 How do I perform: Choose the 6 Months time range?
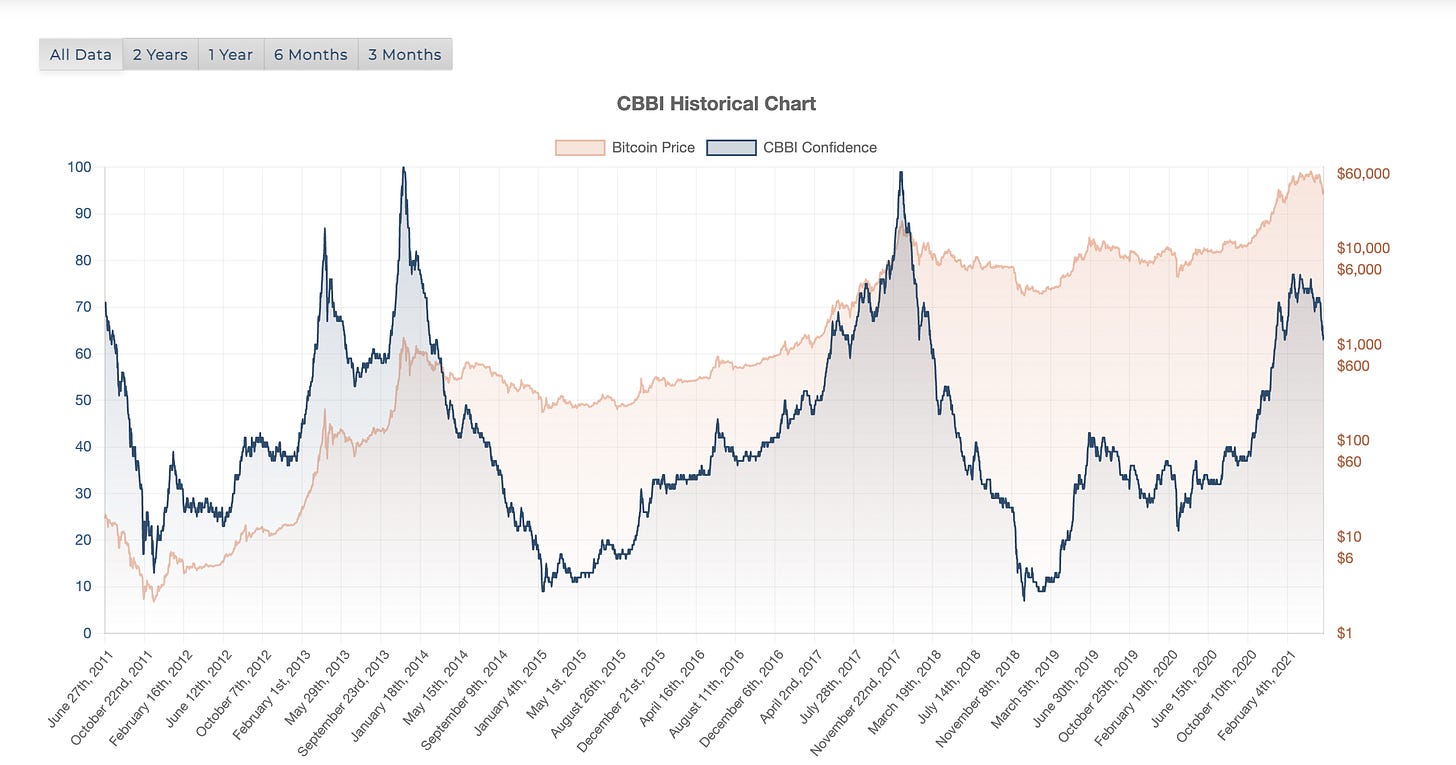(x=311, y=54)
